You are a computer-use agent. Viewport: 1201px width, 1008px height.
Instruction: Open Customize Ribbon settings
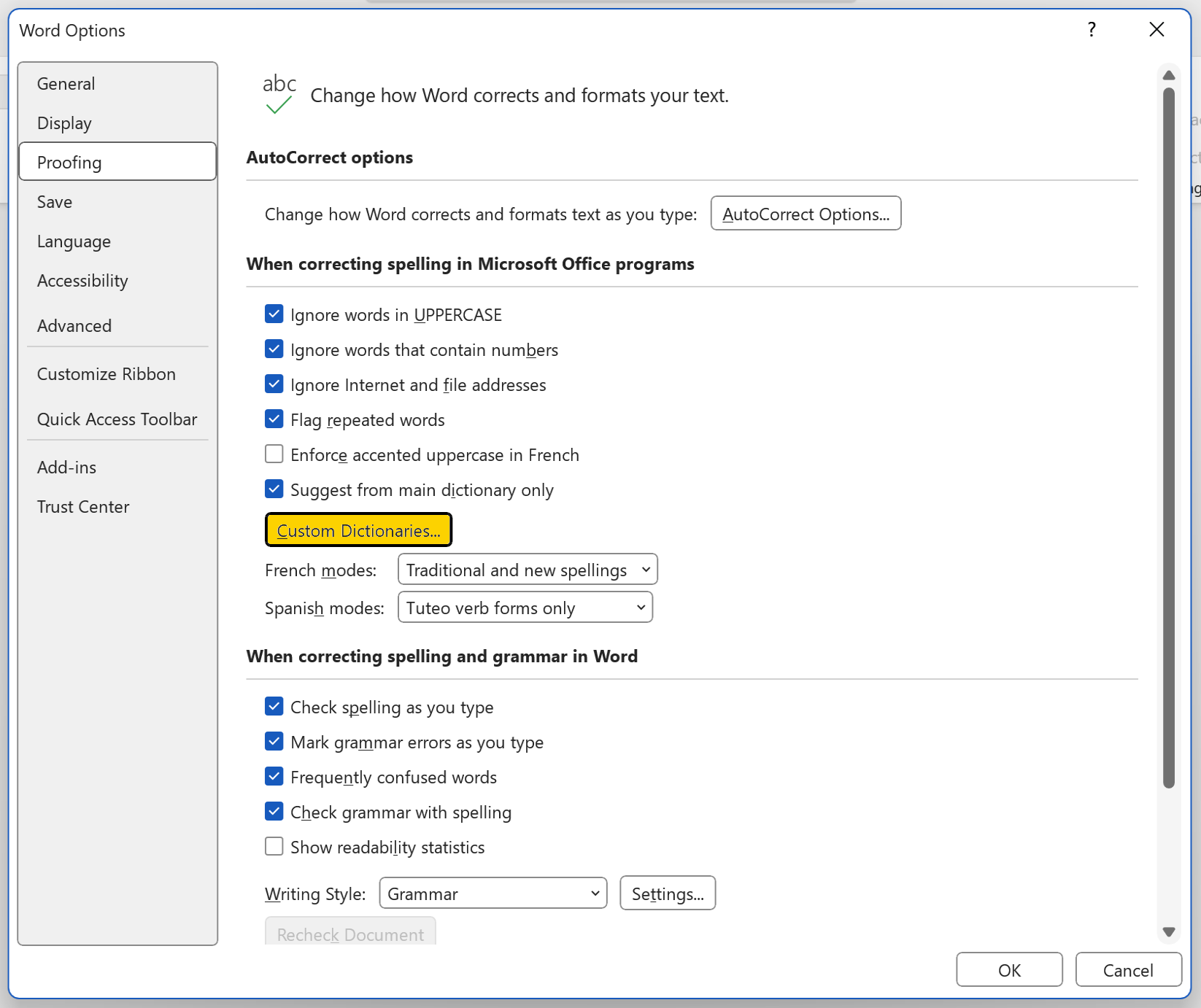click(117, 374)
